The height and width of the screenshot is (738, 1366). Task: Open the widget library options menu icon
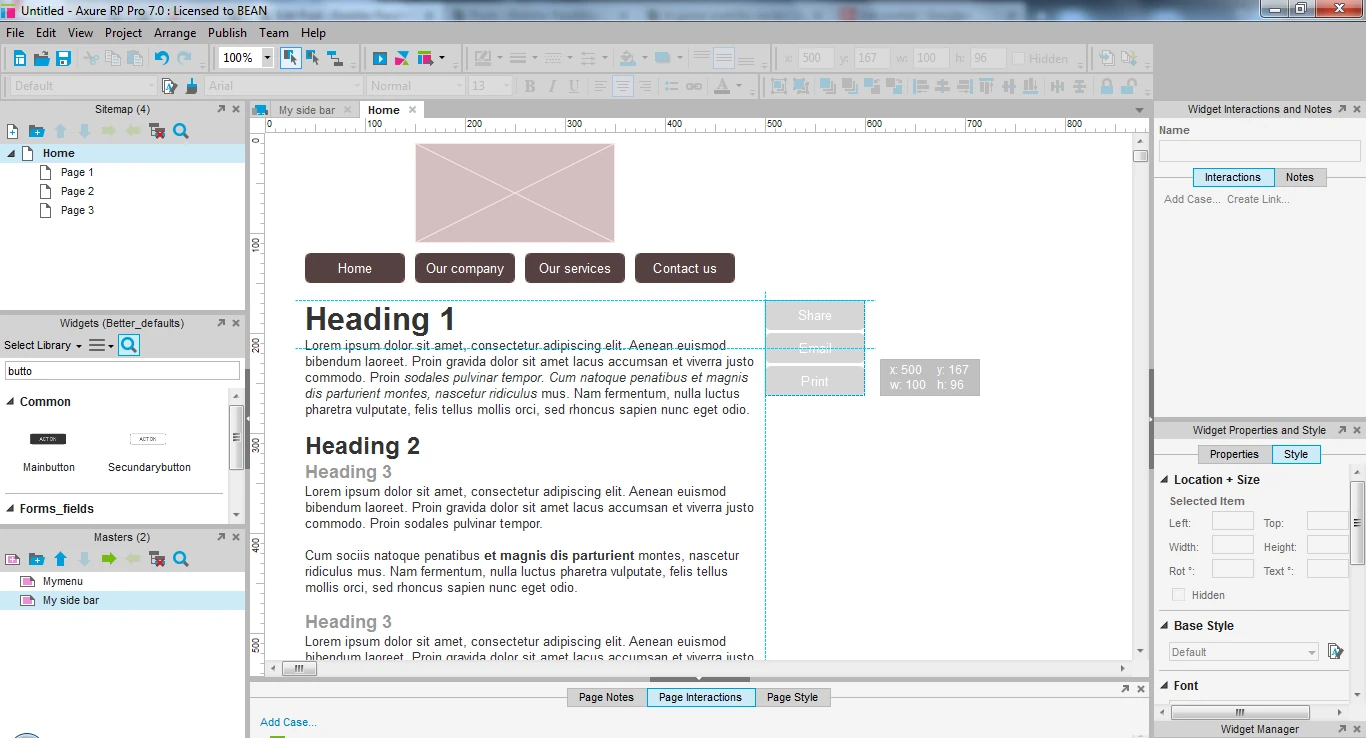click(x=101, y=345)
